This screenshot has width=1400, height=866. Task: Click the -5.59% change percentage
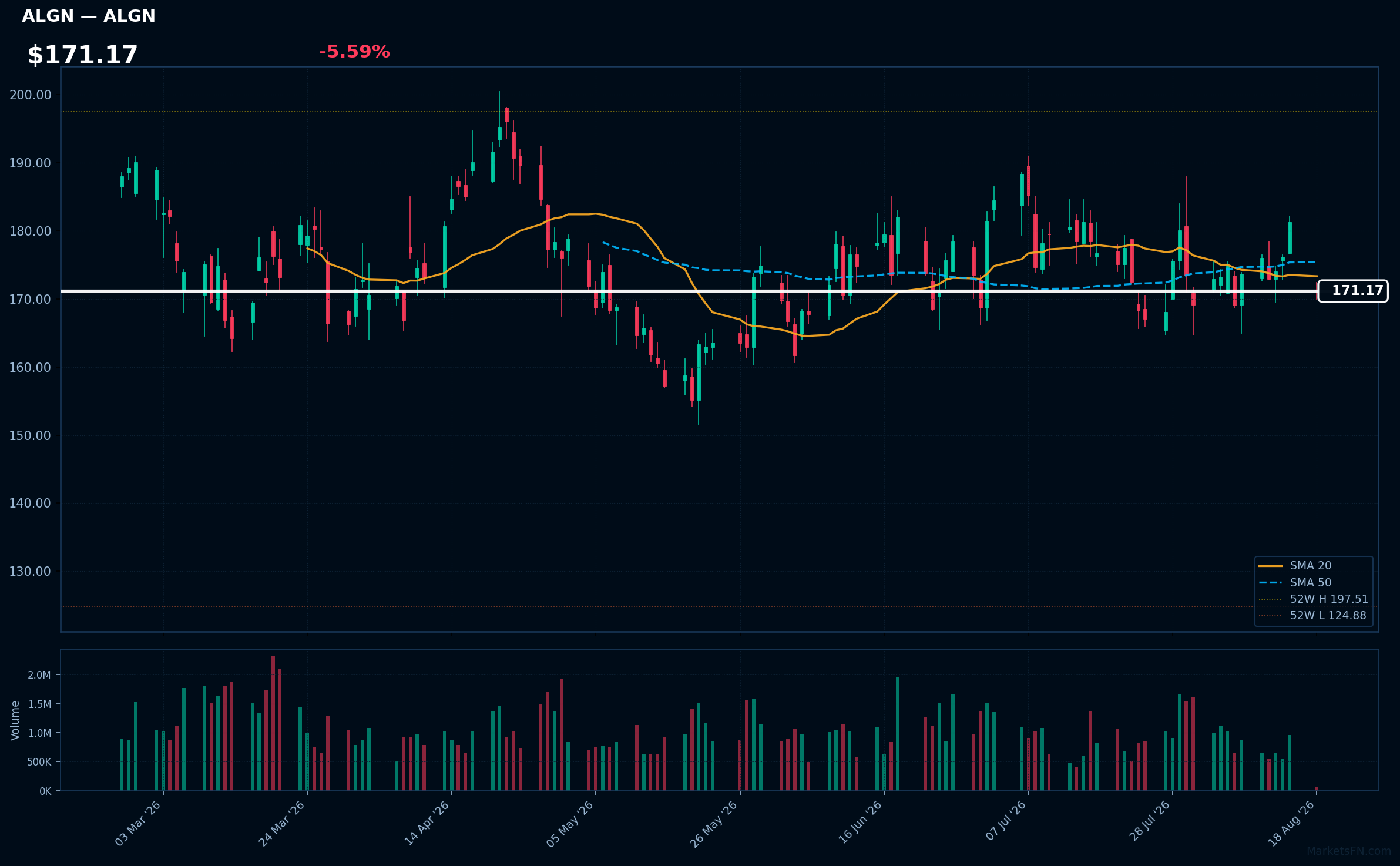(x=354, y=52)
